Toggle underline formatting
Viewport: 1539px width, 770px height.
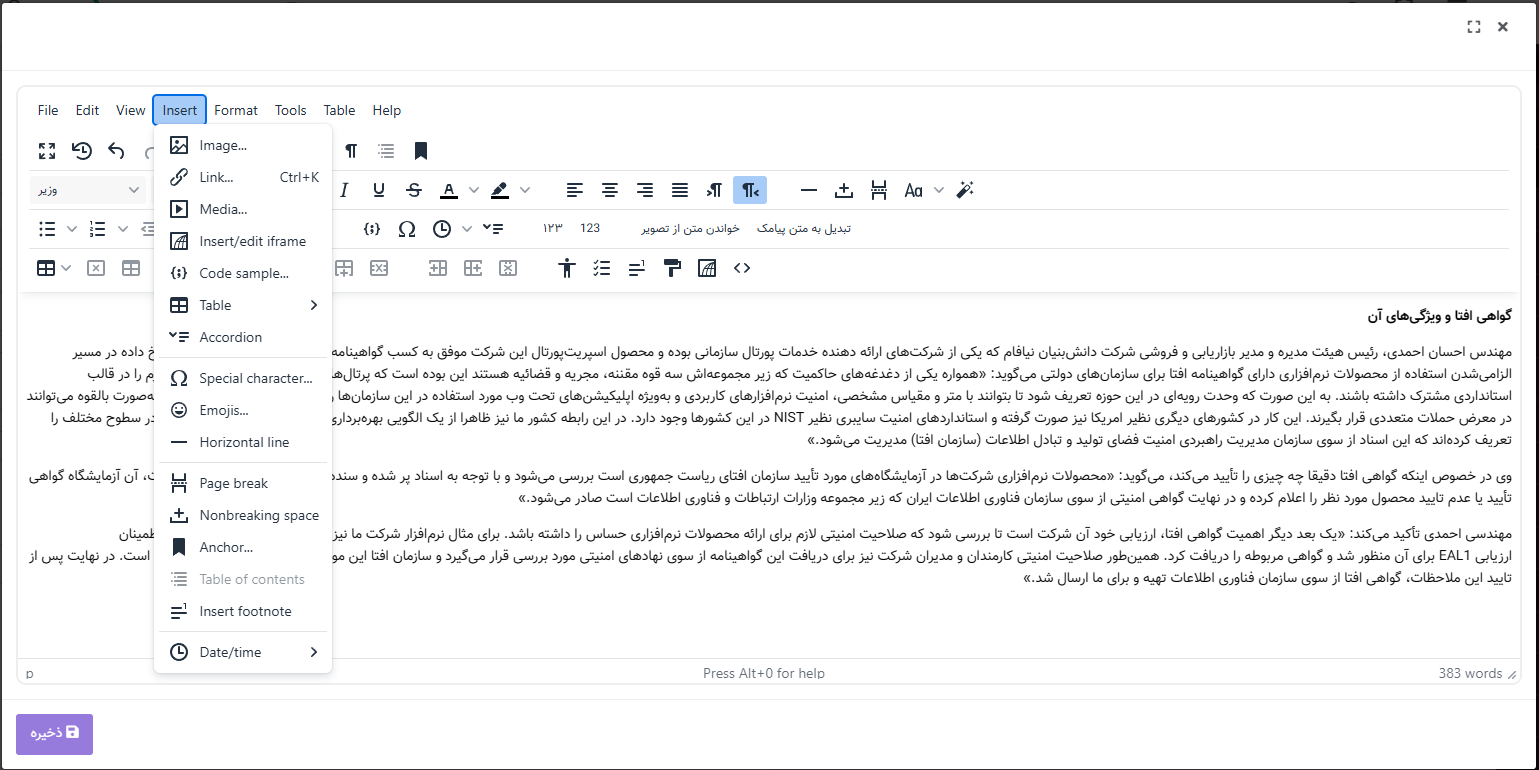click(x=379, y=190)
